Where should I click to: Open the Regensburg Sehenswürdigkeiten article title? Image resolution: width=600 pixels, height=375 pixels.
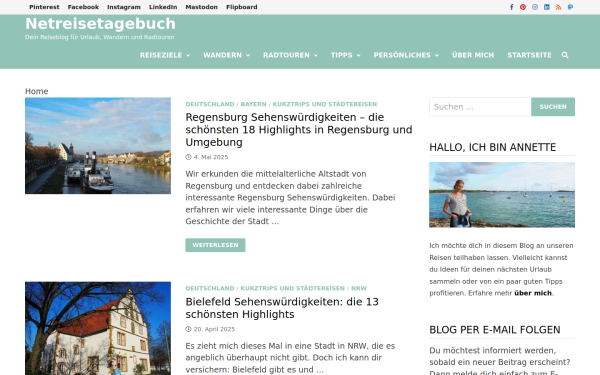click(299, 130)
